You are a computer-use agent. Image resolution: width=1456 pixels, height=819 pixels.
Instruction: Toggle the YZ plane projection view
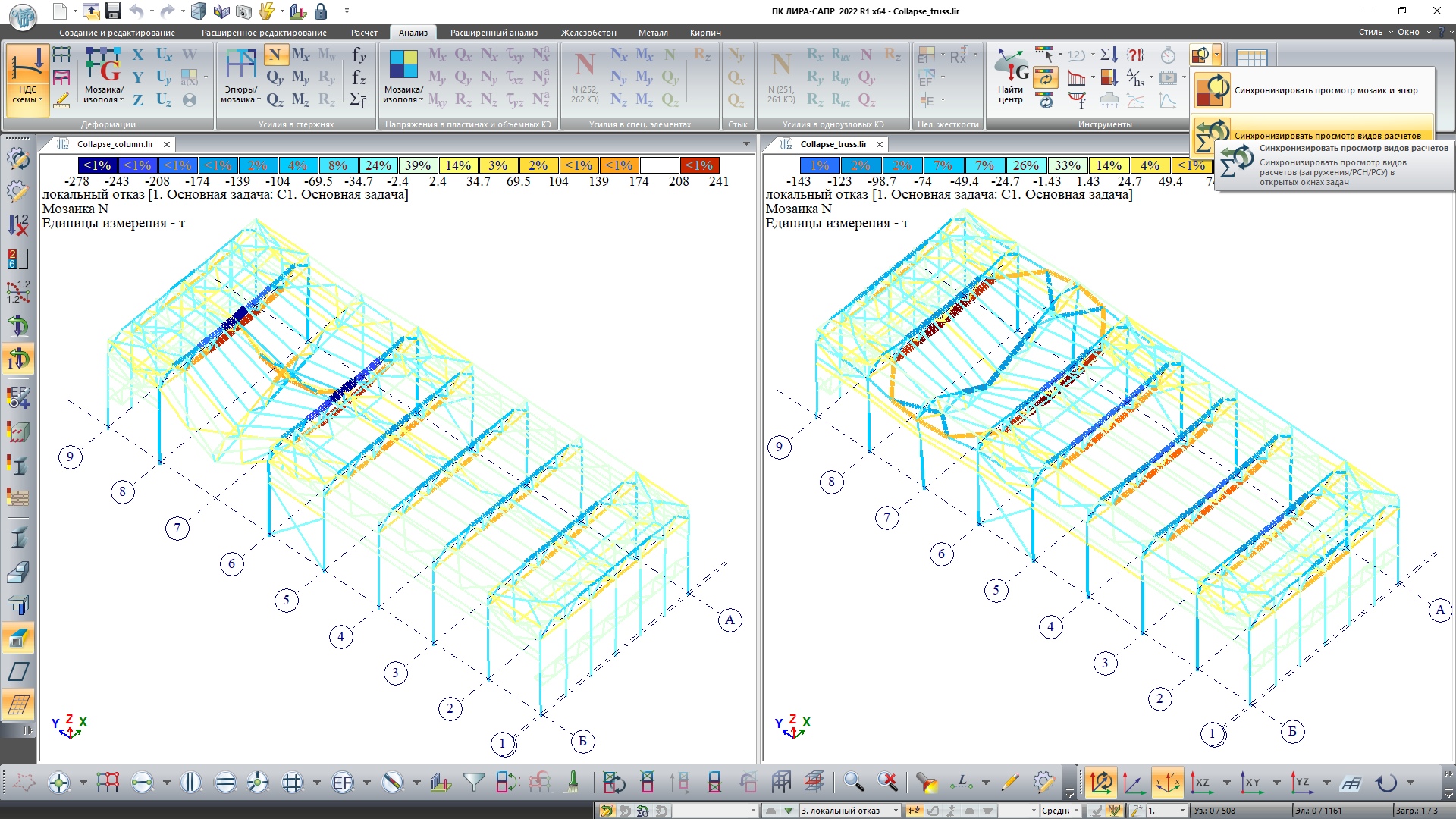click(1302, 782)
